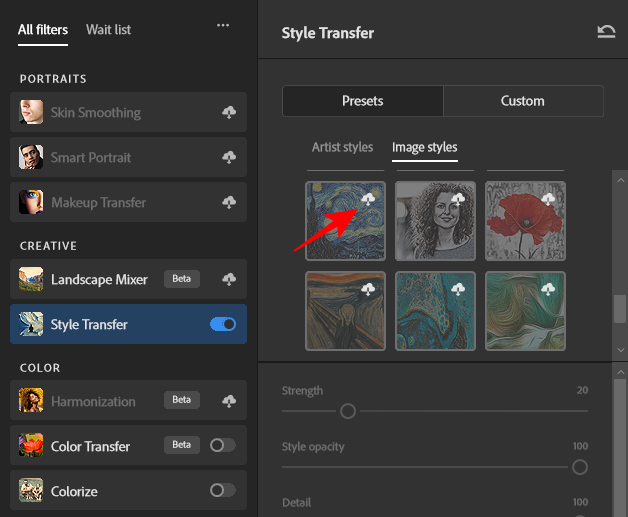Click download cloud on red poppy style
The height and width of the screenshot is (517, 628).
pyautogui.click(x=548, y=199)
